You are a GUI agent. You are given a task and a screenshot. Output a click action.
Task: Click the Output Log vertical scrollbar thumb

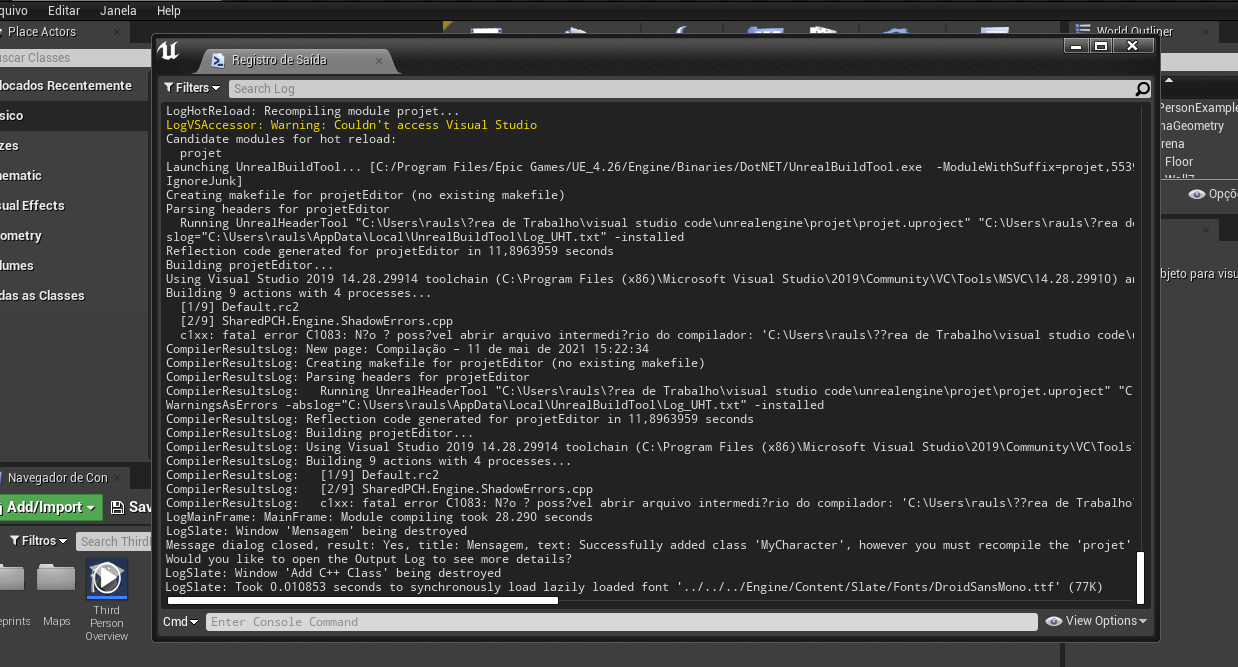pyautogui.click(x=1140, y=577)
